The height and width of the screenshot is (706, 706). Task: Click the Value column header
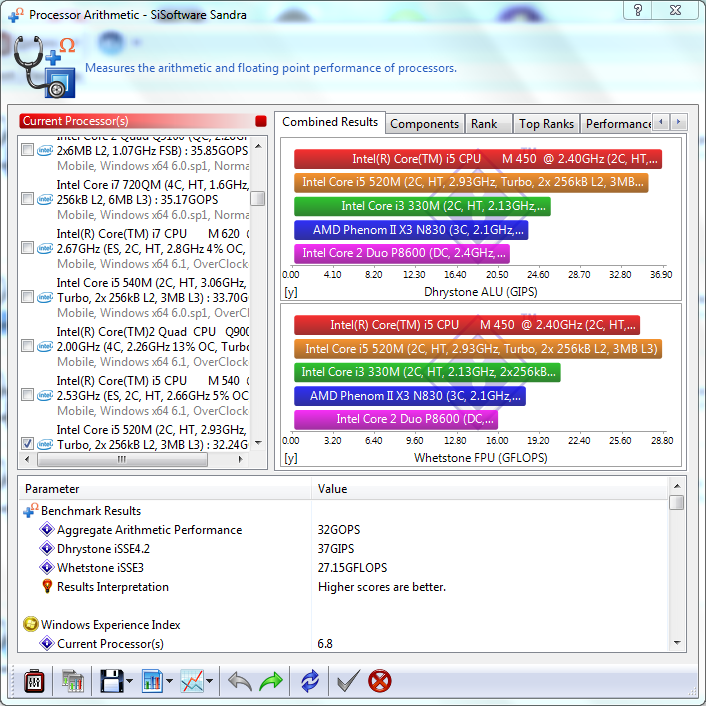(489, 489)
